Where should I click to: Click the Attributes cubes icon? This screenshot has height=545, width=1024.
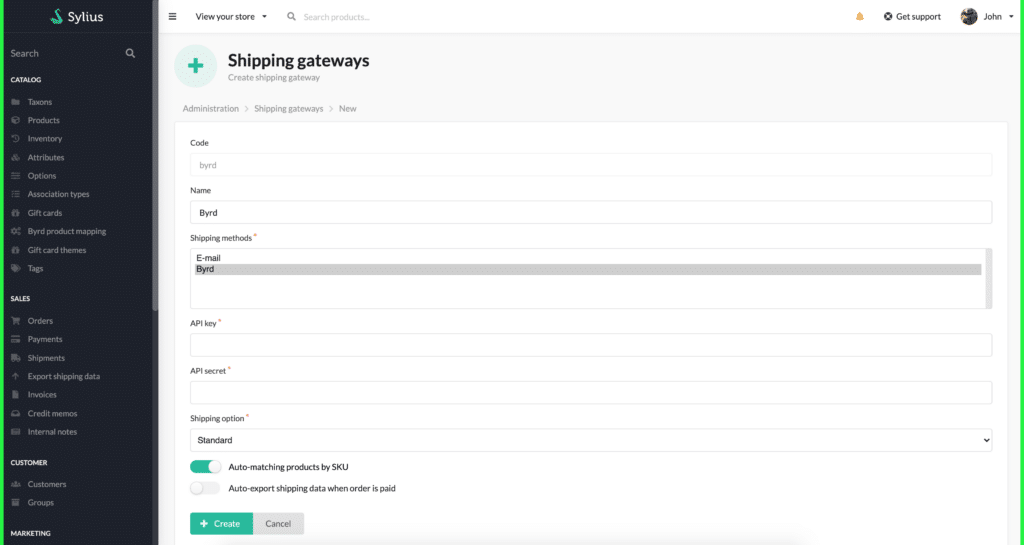pyautogui.click(x=16, y=157)
